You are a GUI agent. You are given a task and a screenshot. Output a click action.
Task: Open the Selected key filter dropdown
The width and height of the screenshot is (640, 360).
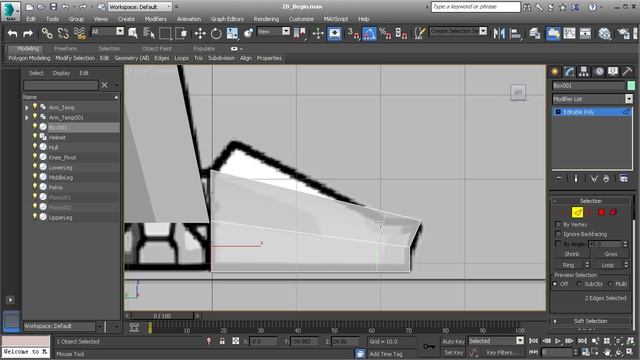click(496, 340)
